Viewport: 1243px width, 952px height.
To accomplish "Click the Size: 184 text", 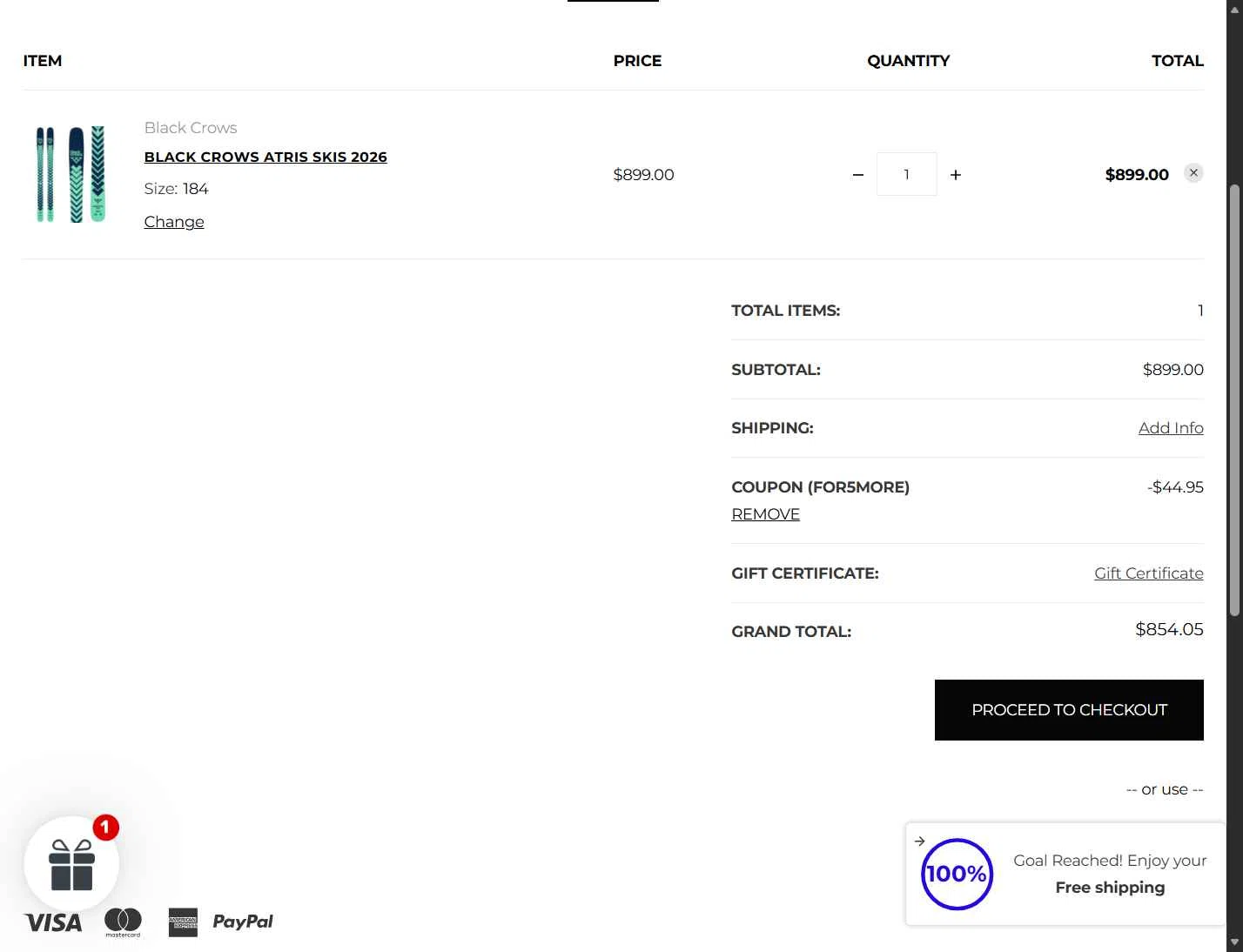I will [x=177, y=189].
